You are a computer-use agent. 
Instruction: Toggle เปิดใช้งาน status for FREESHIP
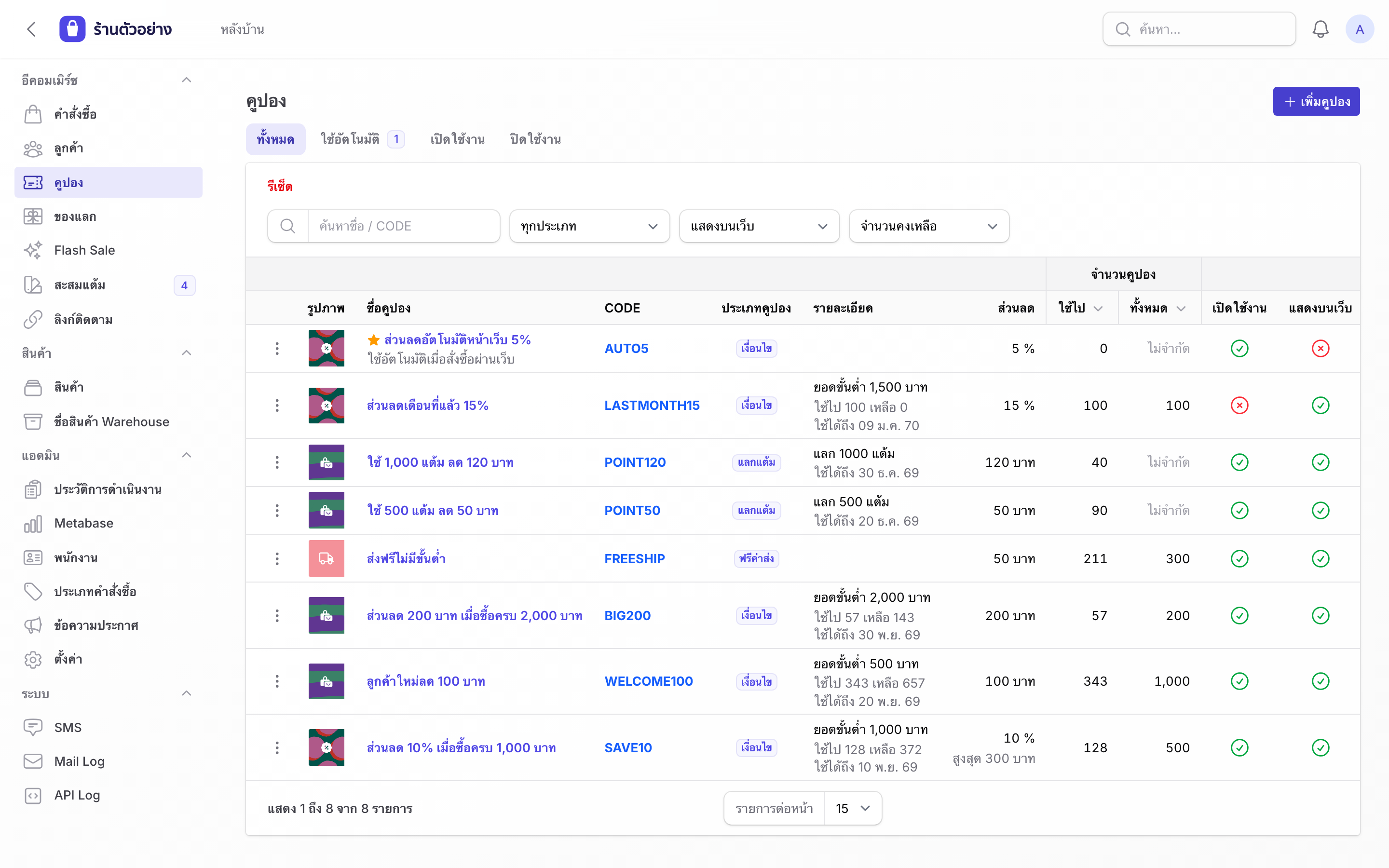point(1239,558)
